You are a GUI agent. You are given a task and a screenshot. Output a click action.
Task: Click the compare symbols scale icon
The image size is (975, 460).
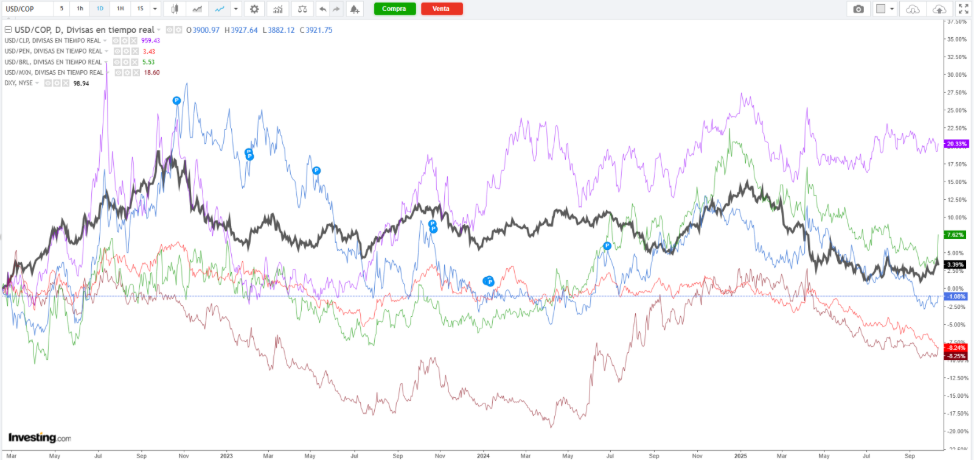[x=302, y=9]
